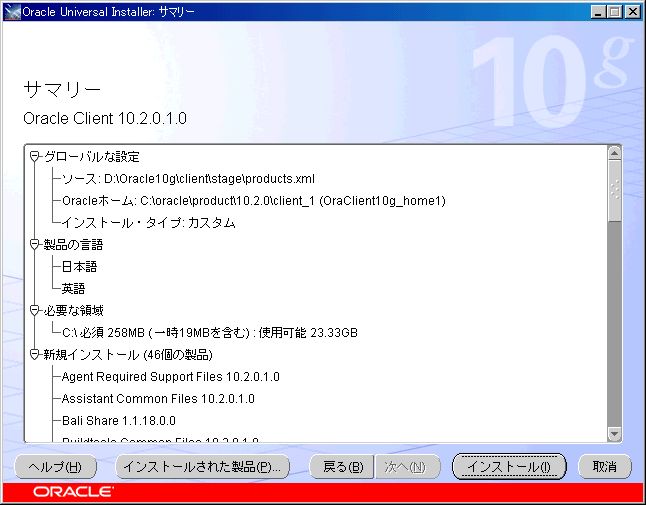
Task: Open インストールされた製品(P)... dialog
Action: click(x=202, y=467)
